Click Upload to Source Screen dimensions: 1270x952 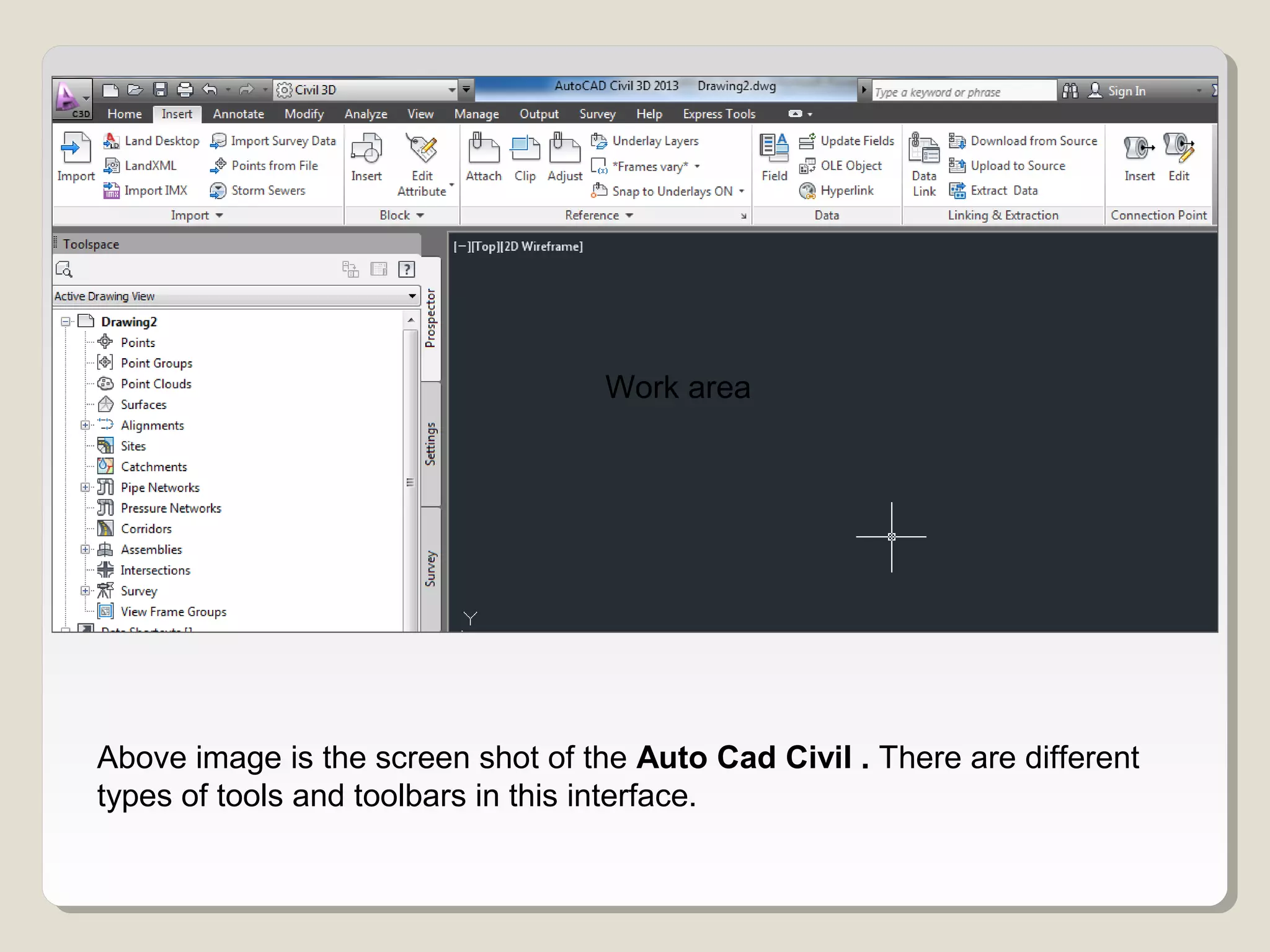click(1007, 166)
